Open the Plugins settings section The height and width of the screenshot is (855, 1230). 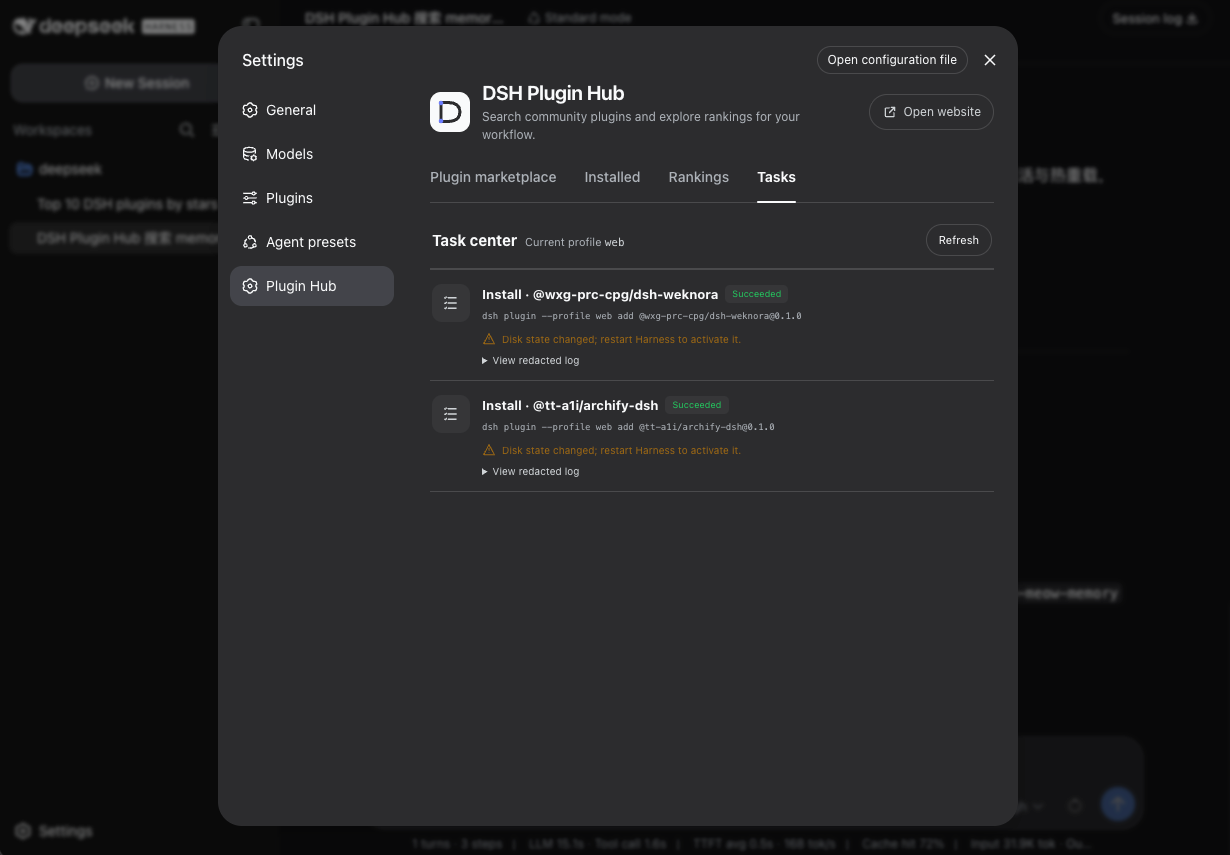click(x=311, y=198)
